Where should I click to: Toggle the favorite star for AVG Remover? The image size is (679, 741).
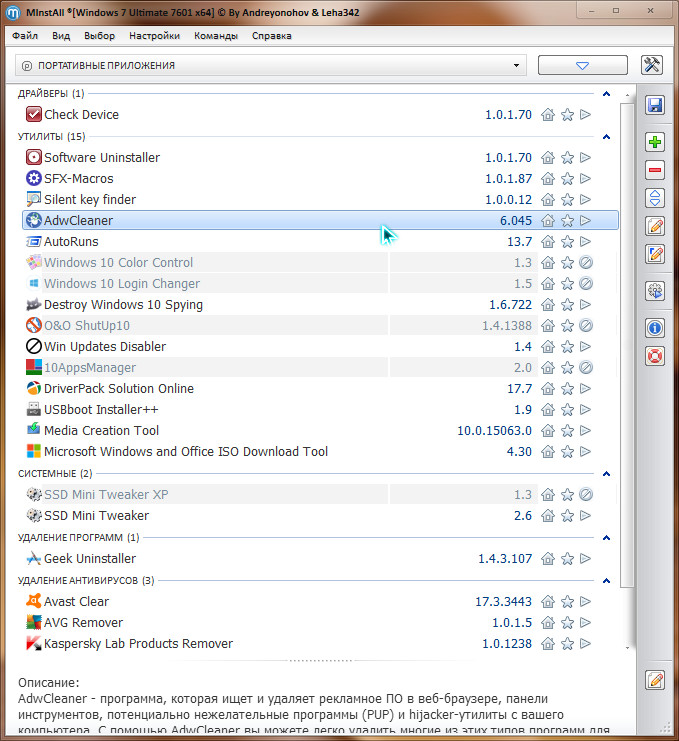(567, 623)
